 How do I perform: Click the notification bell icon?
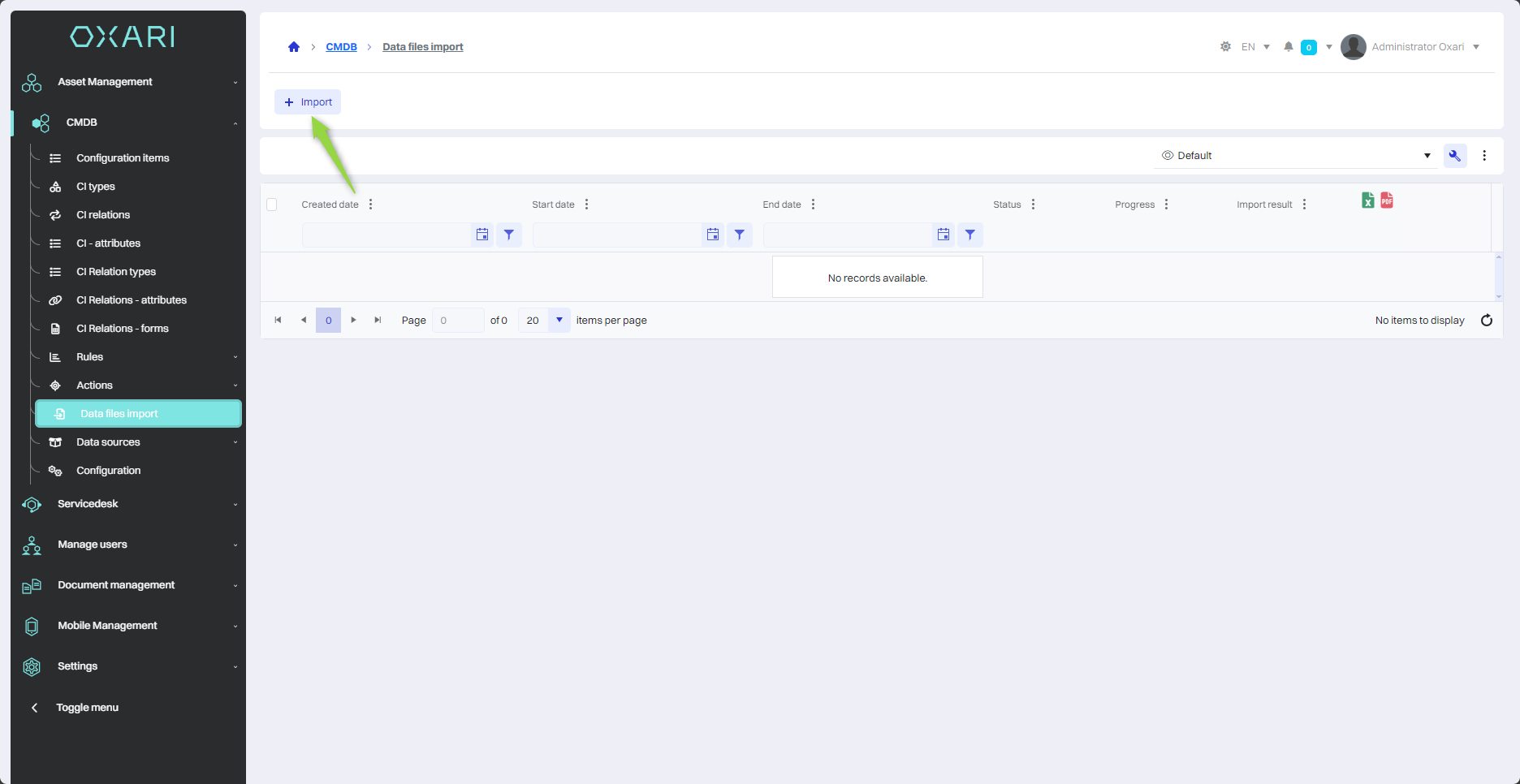pyautogui.click(x=1289, y=47)
